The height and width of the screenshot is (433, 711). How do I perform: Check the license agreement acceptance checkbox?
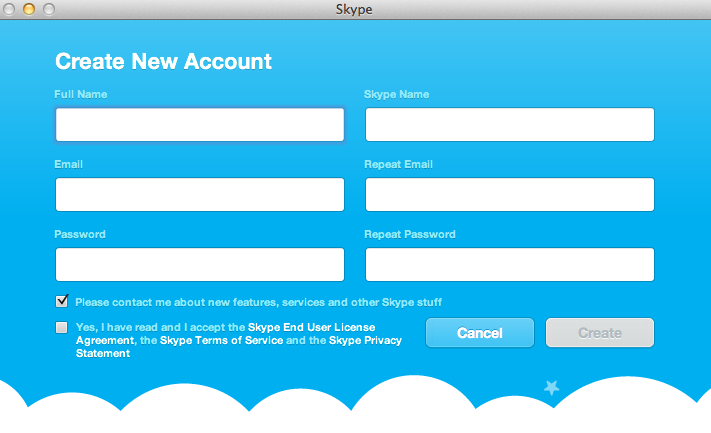tap(61, 327)
